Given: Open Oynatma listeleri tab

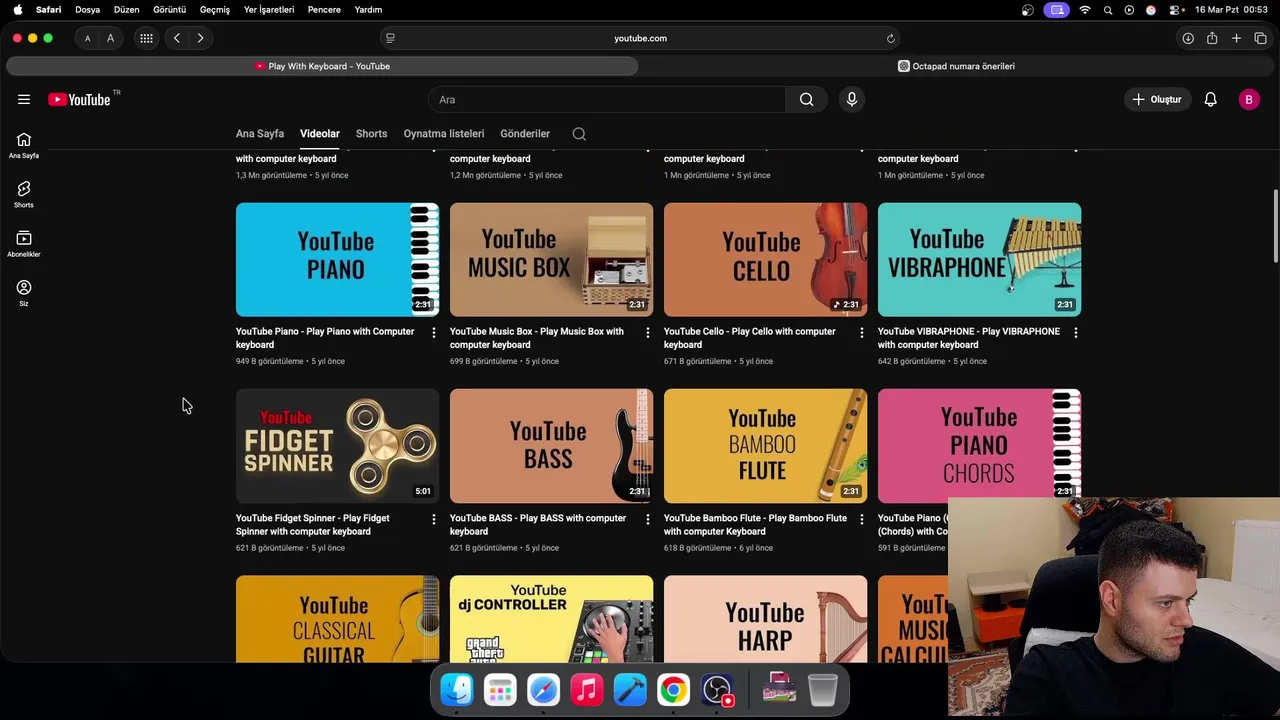Looking at the screenshot, I should 444,134.
